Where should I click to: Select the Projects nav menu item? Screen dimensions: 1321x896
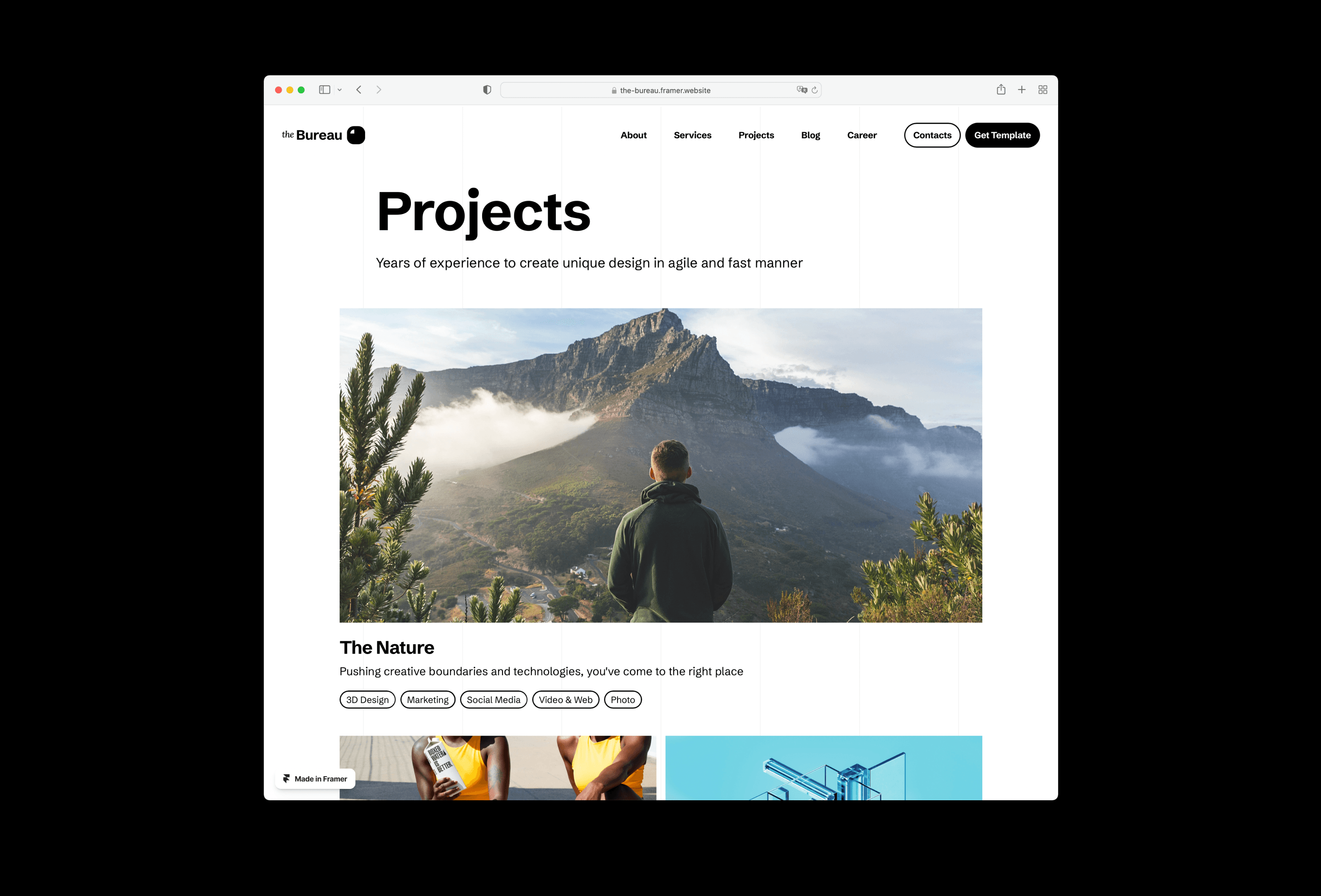tap(756, 135)
